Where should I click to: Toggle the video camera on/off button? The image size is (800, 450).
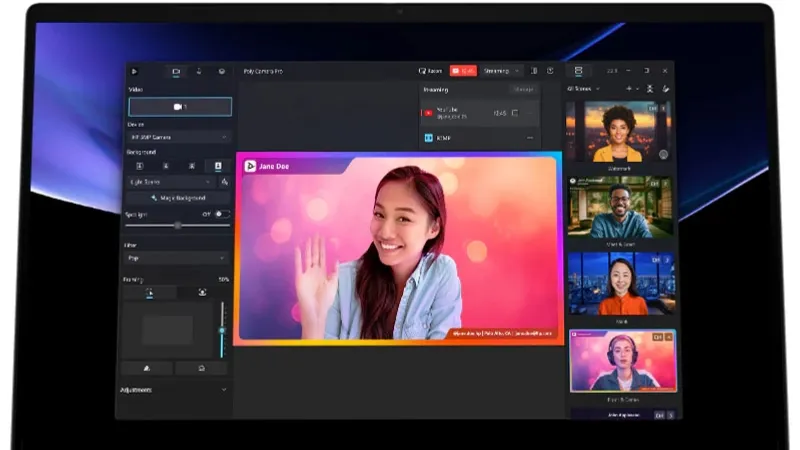[x=180, y=106]
